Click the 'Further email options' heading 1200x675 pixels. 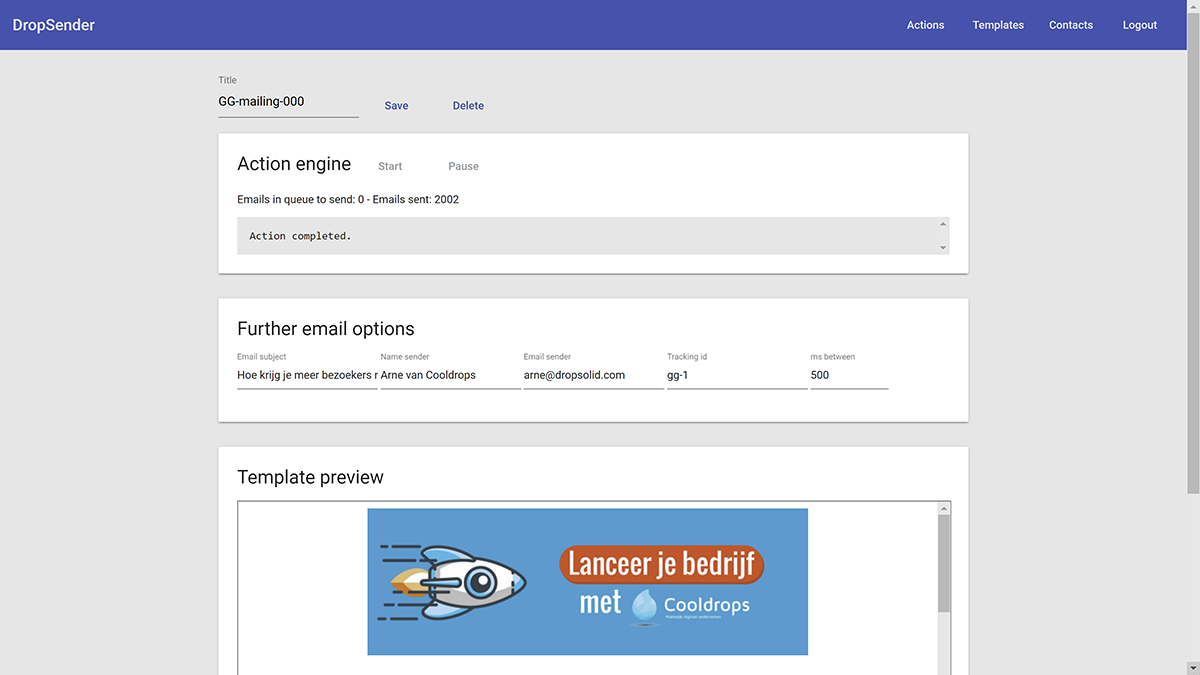326,329
